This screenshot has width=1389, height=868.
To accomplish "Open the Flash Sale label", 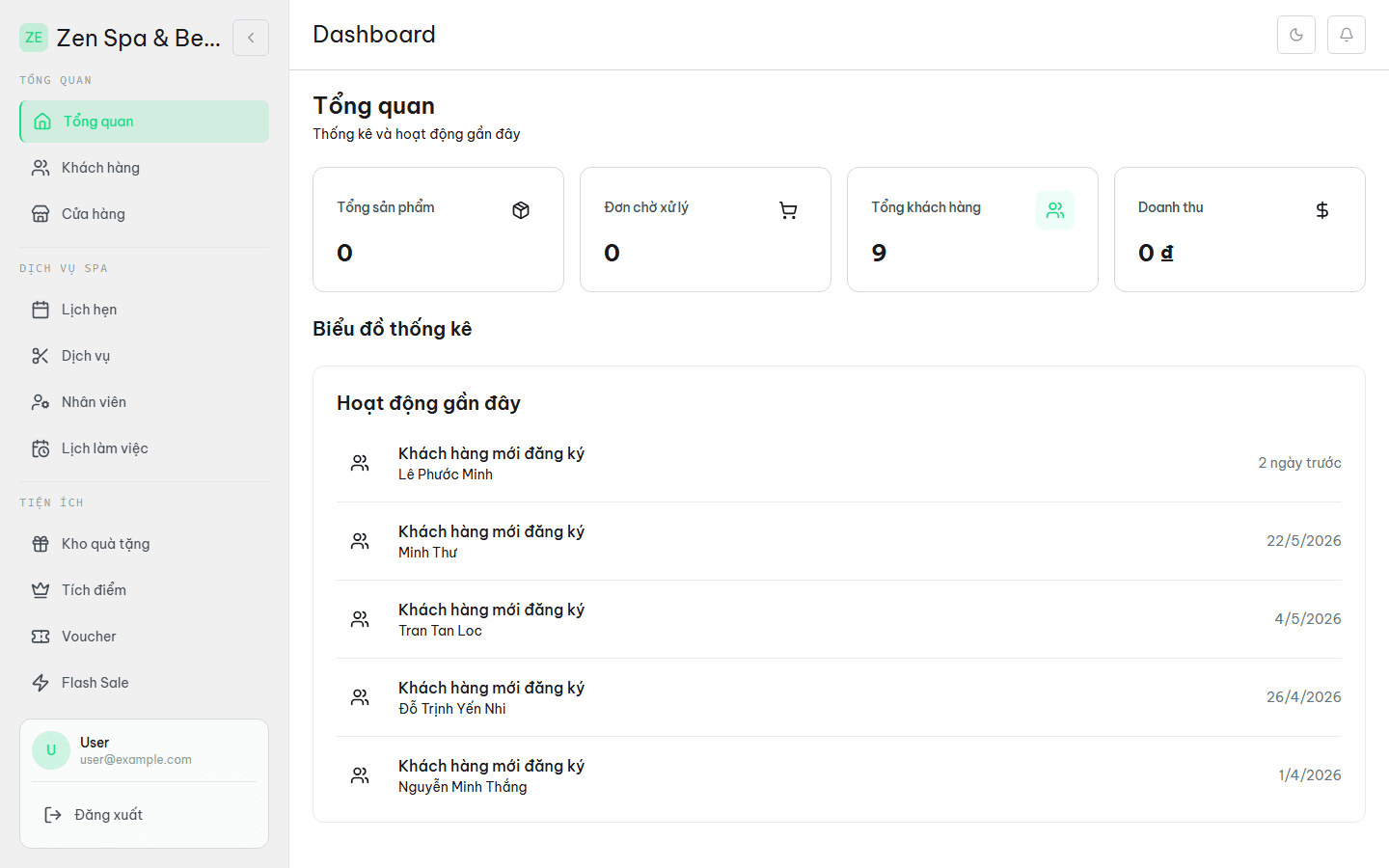I will point(95,683).
